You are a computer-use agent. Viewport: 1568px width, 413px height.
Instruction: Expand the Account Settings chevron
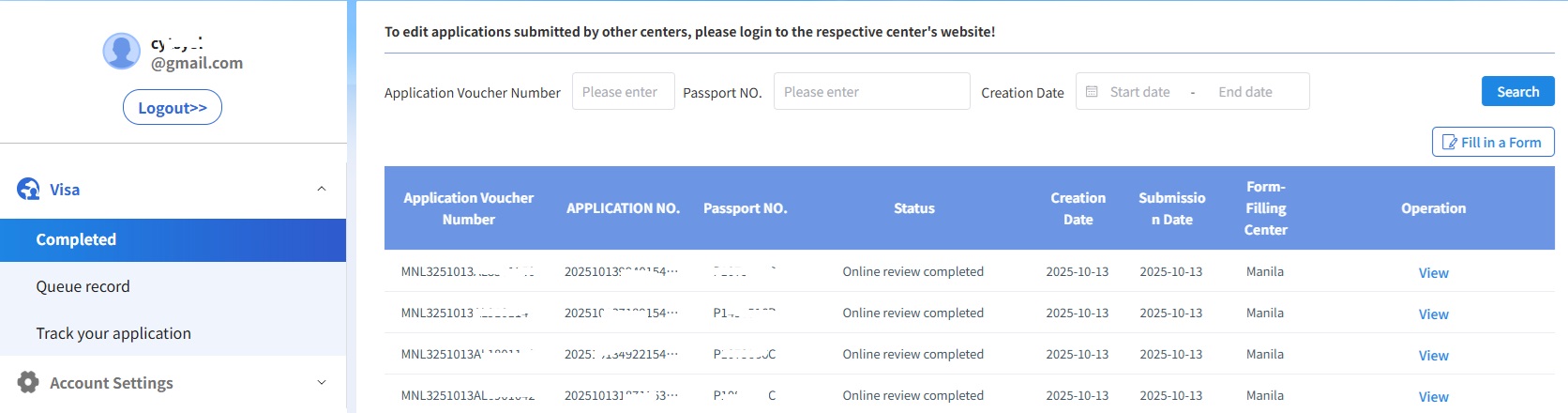tap(322, 382)
